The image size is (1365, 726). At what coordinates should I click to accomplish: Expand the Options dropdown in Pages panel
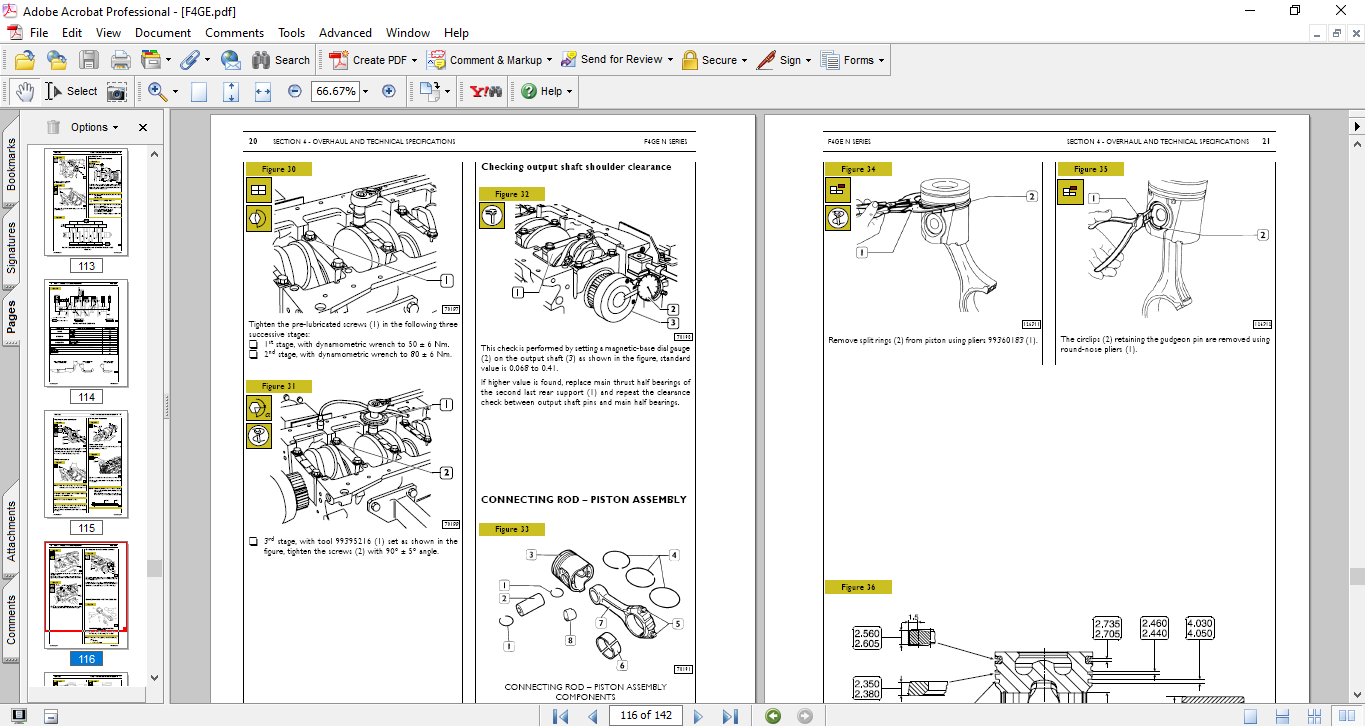click(x=94, y=127)
